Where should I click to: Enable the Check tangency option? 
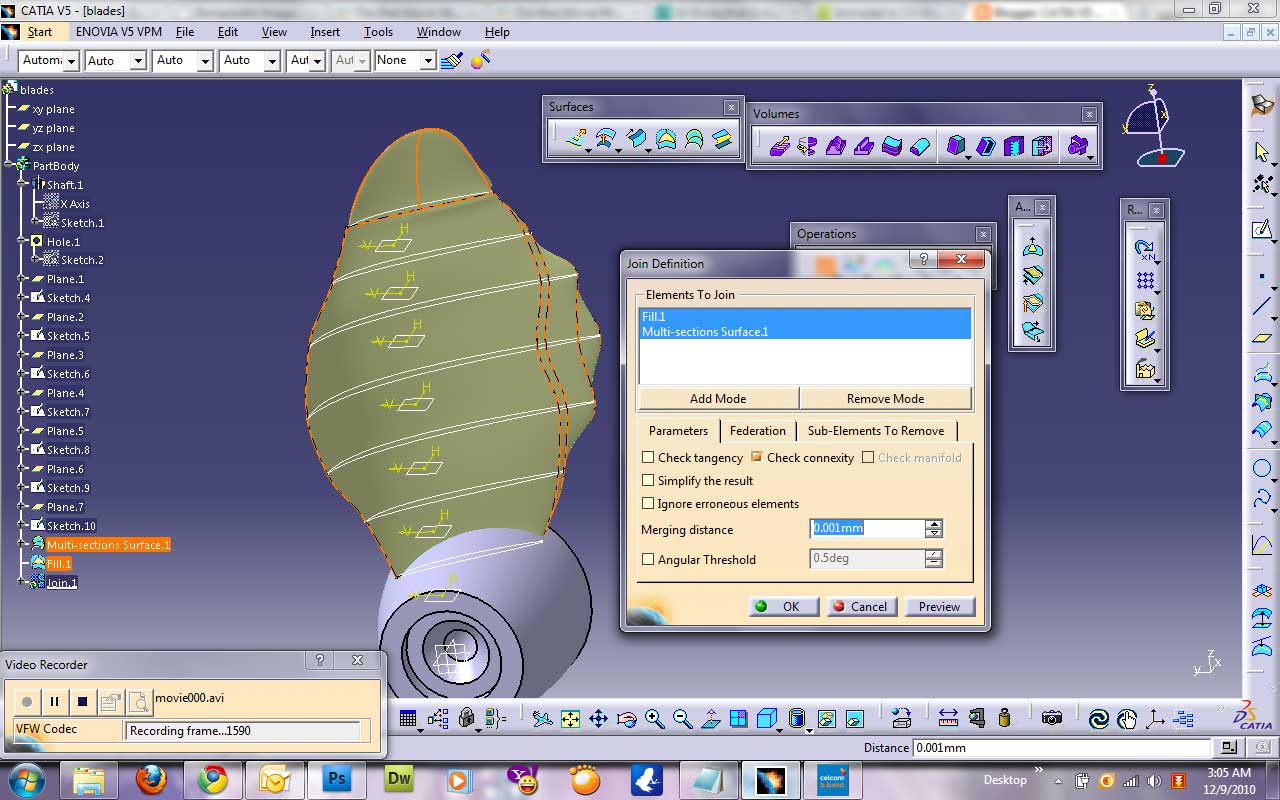[x=649, y=457]
